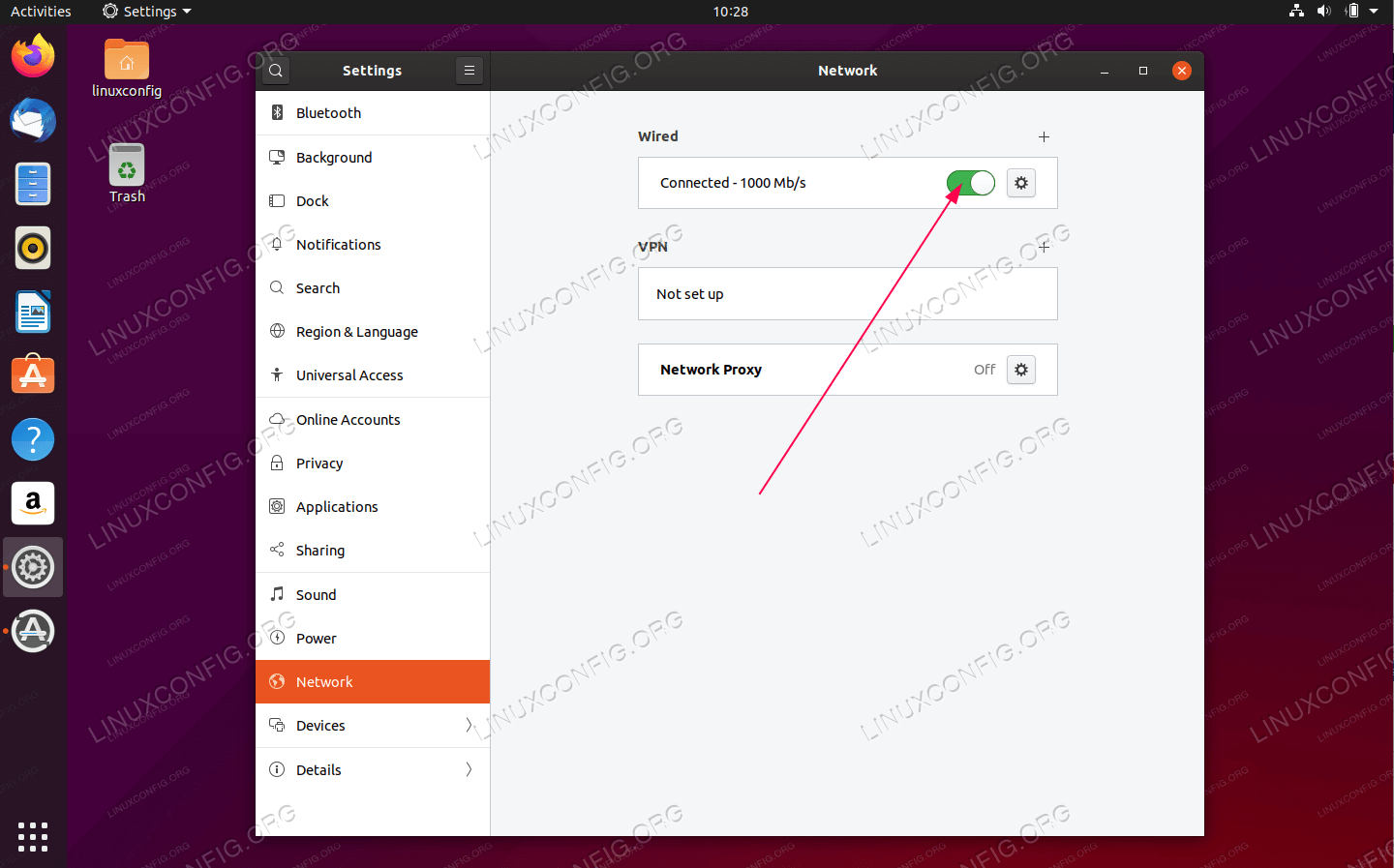This screenshot has width=1394, height=868.
Task: Open Software Updater from the dock
Action: tap(33, 631)
